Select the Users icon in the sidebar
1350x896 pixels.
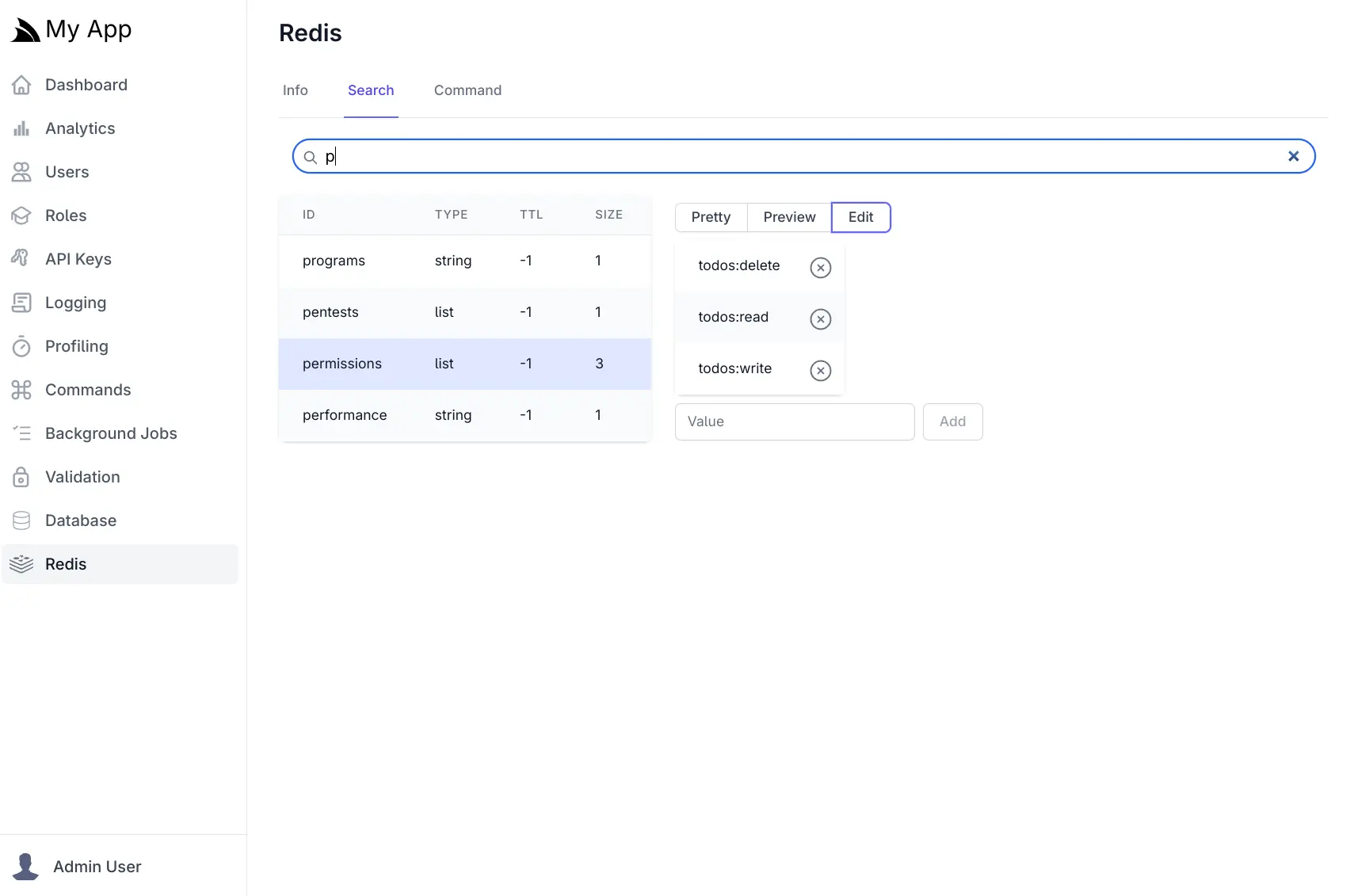(21, 172)
